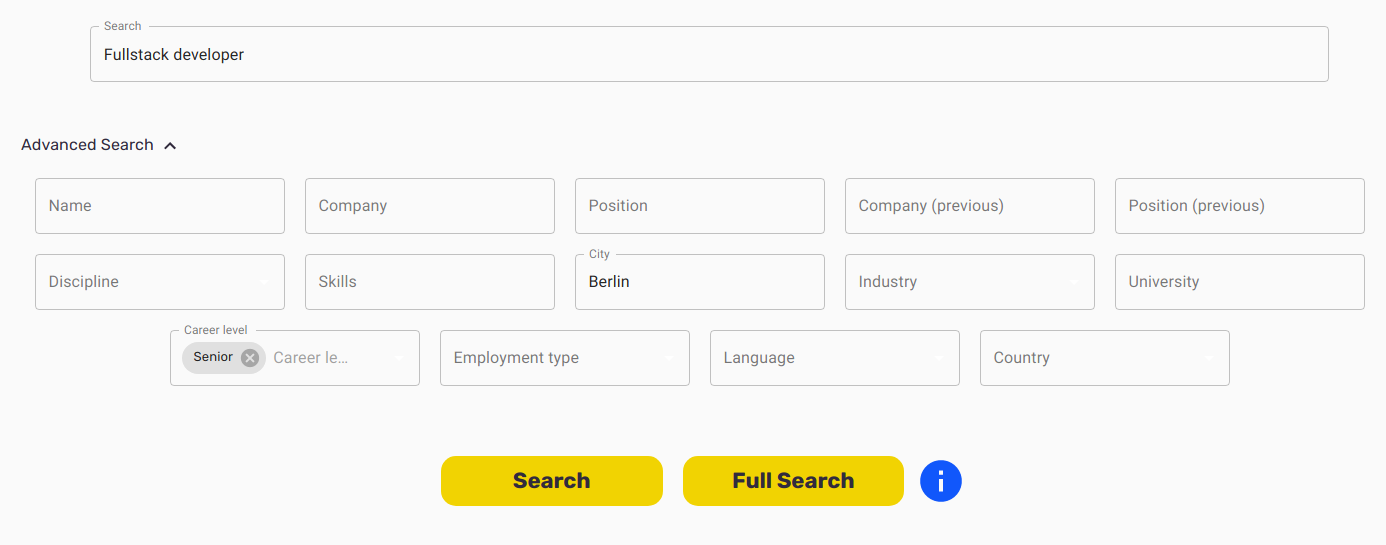Viewport: 1386px width, 545px height.
Task: Focus the University input field
Action: click(1240, 282)
